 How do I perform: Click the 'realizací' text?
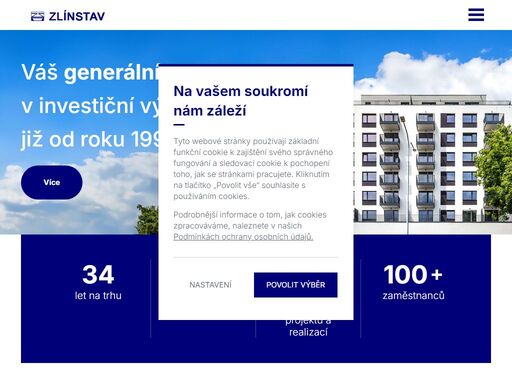[x=308, y=332]
